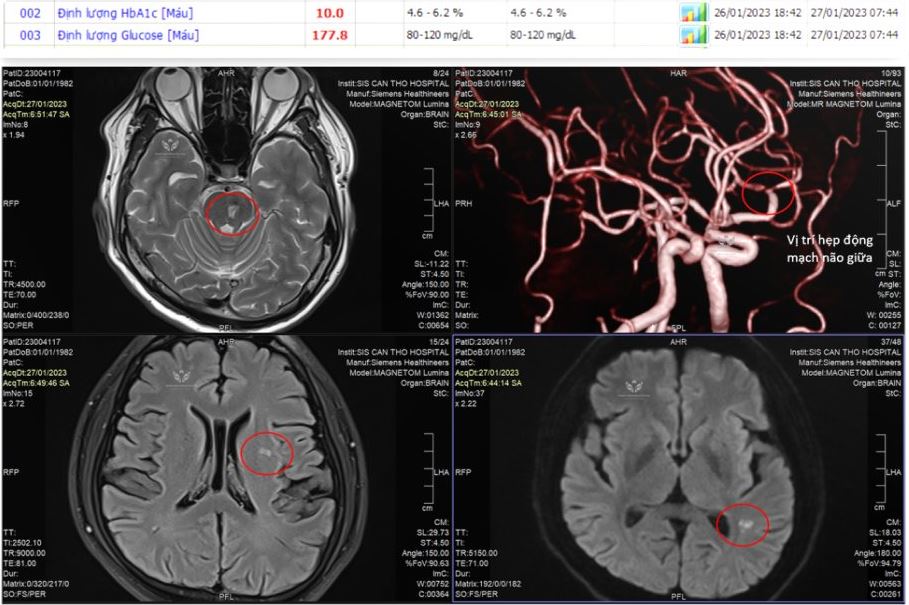Click red circle on the FLAIR lesion

tap(268, 453)
